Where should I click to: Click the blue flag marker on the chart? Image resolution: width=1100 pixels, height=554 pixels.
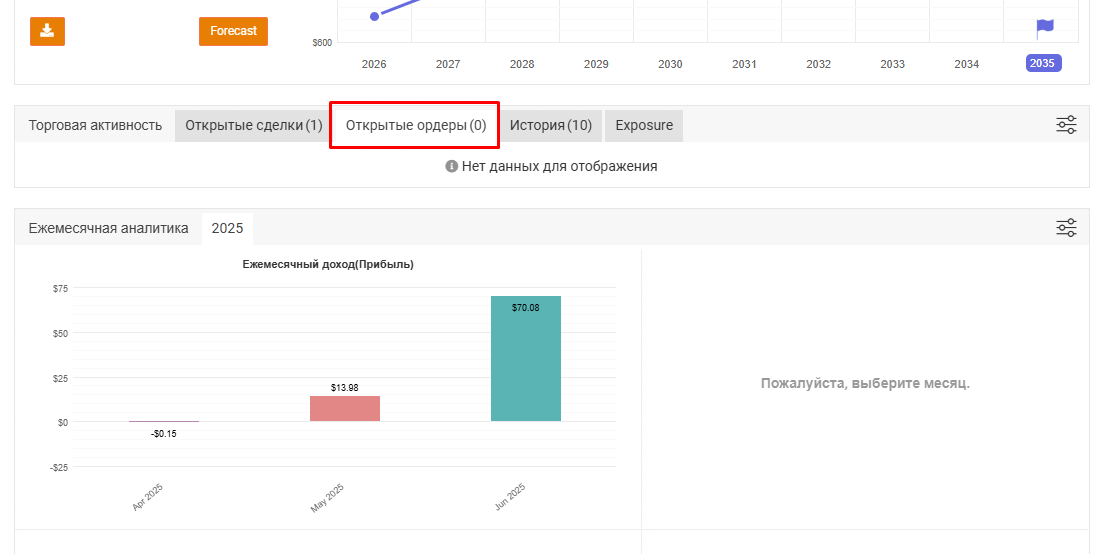[x=1045, y=29]
